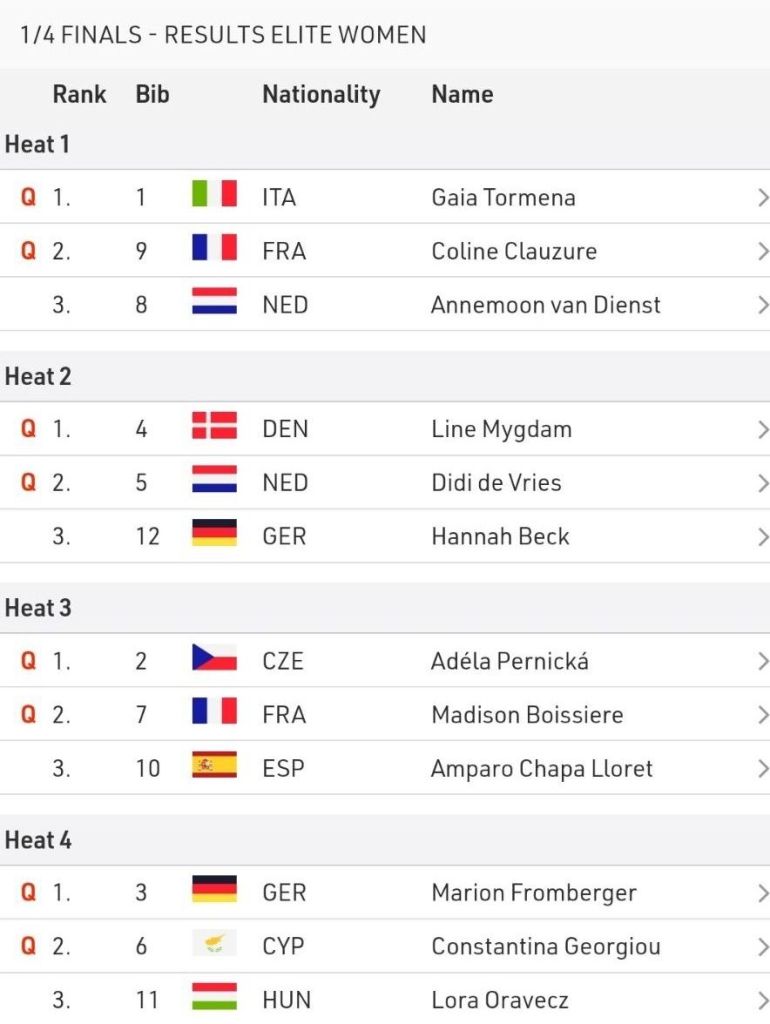The width and height of the screenshot is (770, 1024).
Task: Click the Czech flag beside Adéla Pernická
Action: point(214,659)
